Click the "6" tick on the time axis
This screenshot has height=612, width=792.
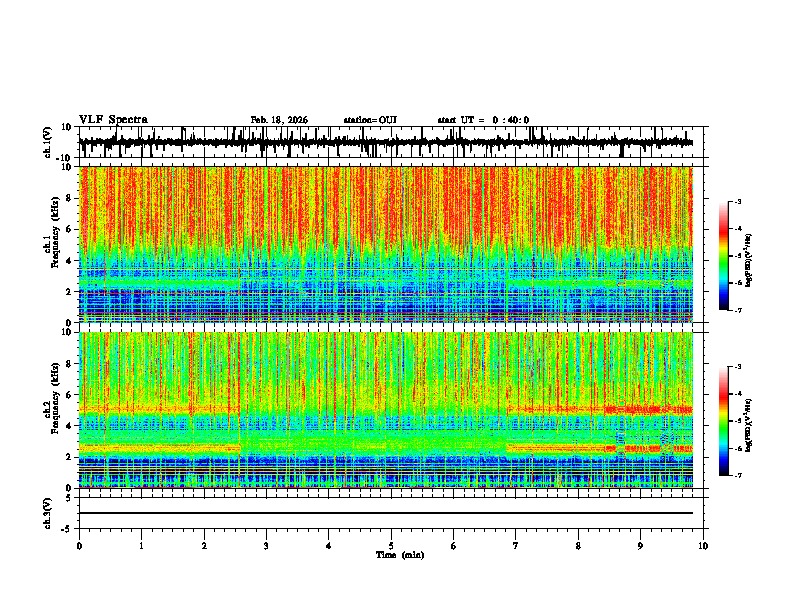(454, 546)
